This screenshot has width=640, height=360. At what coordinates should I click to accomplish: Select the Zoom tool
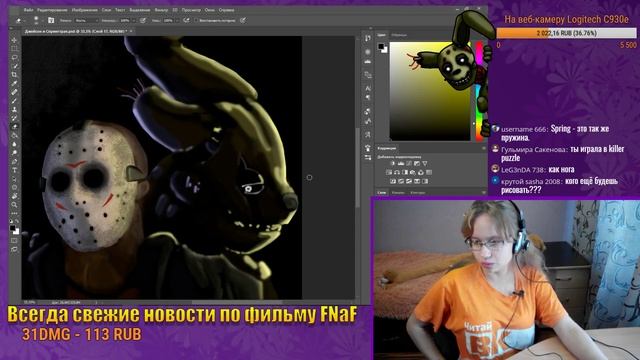click(x=14, y=204)
